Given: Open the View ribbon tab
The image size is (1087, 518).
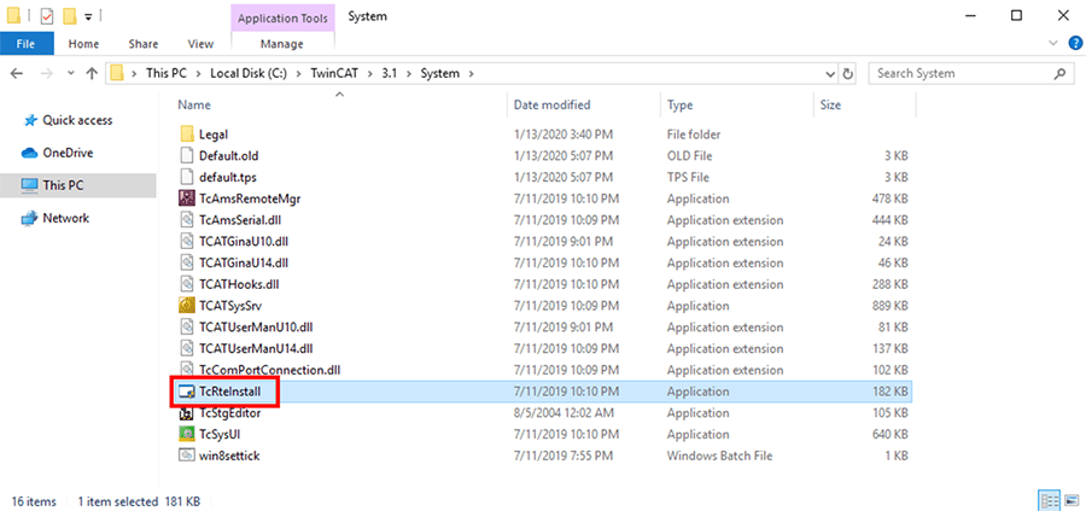Looking at the screenshot, I should coord(200,44).
